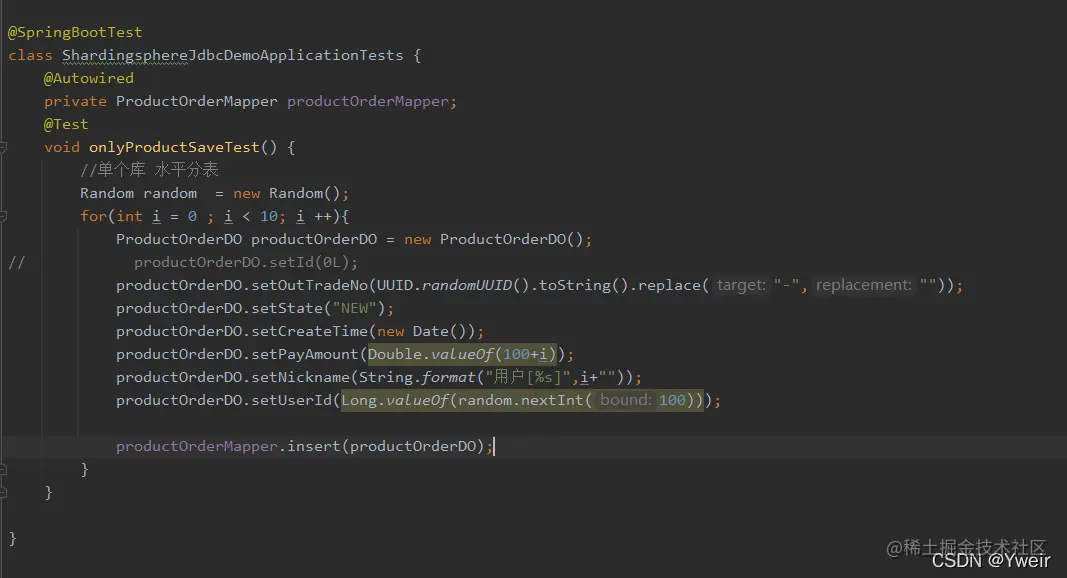This screenshot has height=578, width=1067.
Task: Place cursor on ShardingsphereJdbcDemoApplicationTests class name
Action: click(233, 55)
